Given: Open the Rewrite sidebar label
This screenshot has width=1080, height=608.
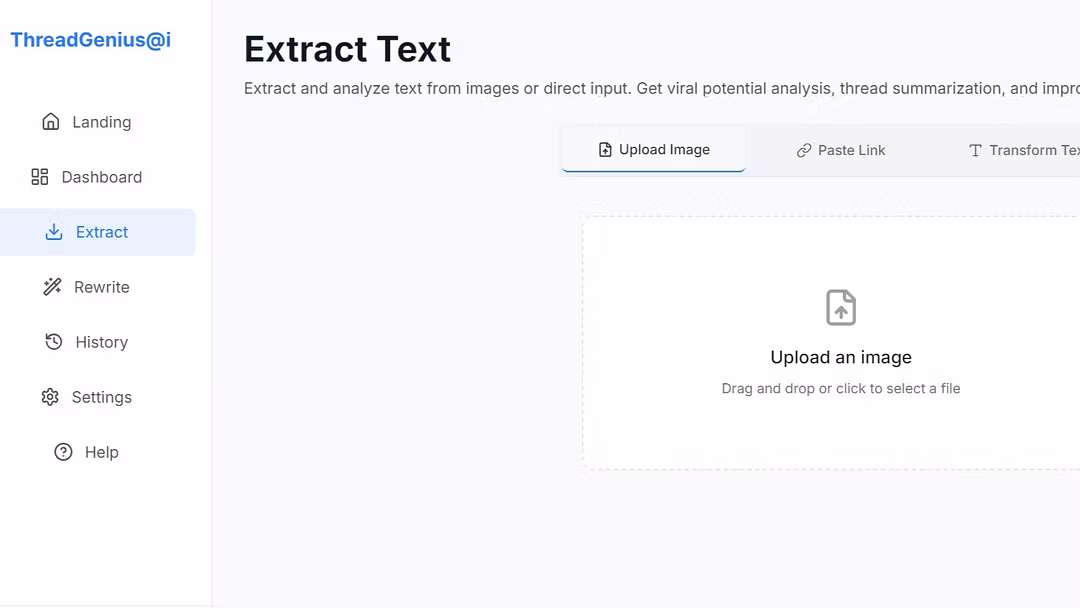Looking at the screenshot, I should 102,287.
